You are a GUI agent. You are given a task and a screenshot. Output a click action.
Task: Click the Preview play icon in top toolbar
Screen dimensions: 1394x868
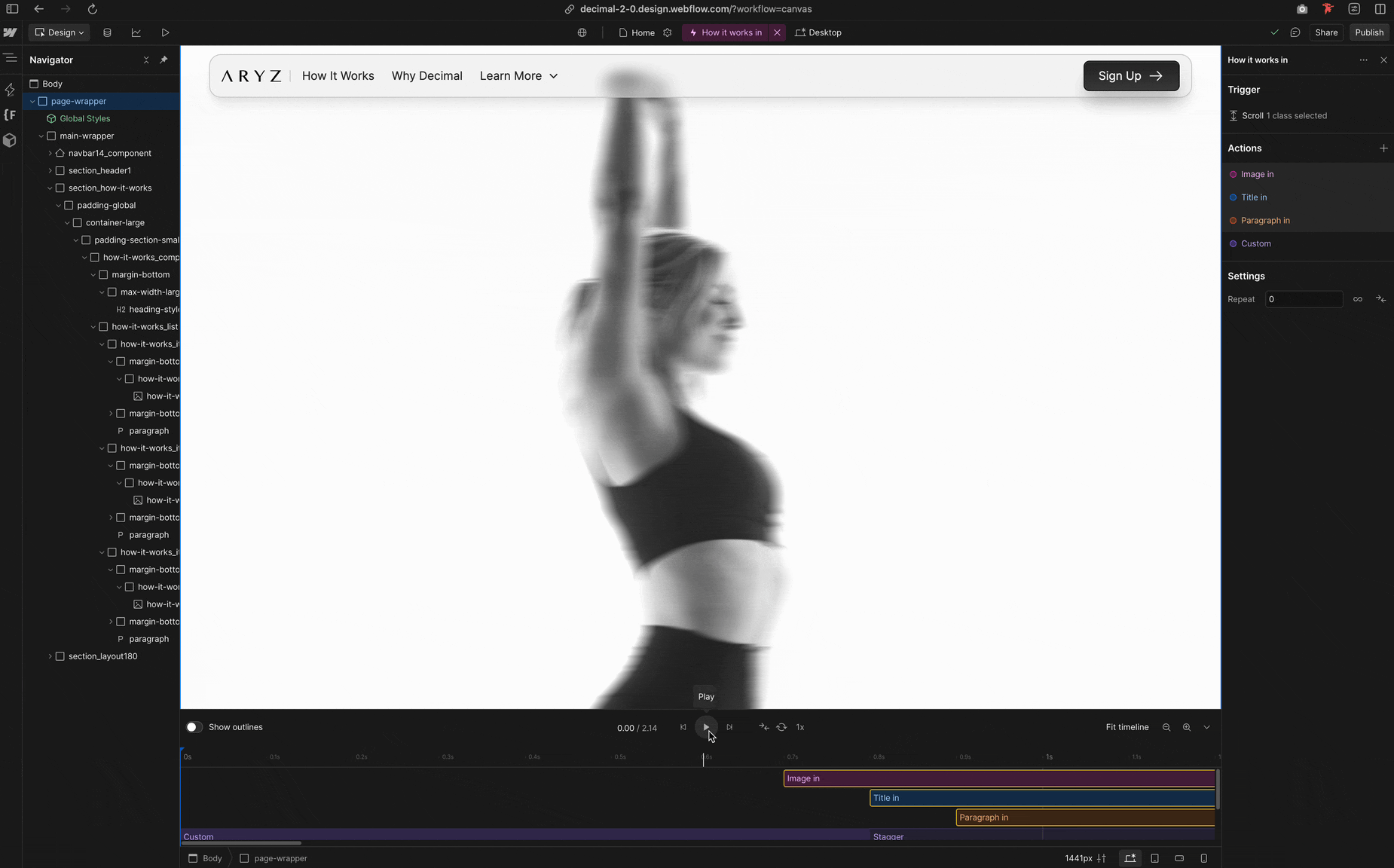(165, 32)
